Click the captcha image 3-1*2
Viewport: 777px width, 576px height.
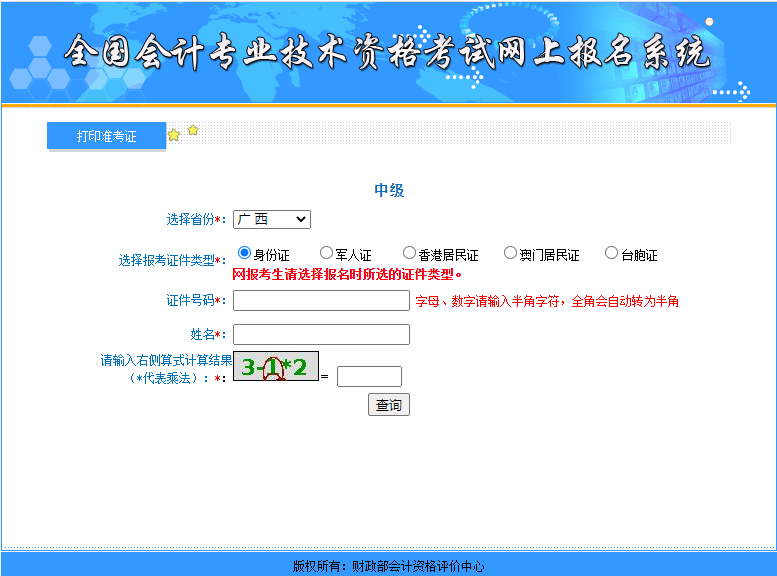coord(276,367)
